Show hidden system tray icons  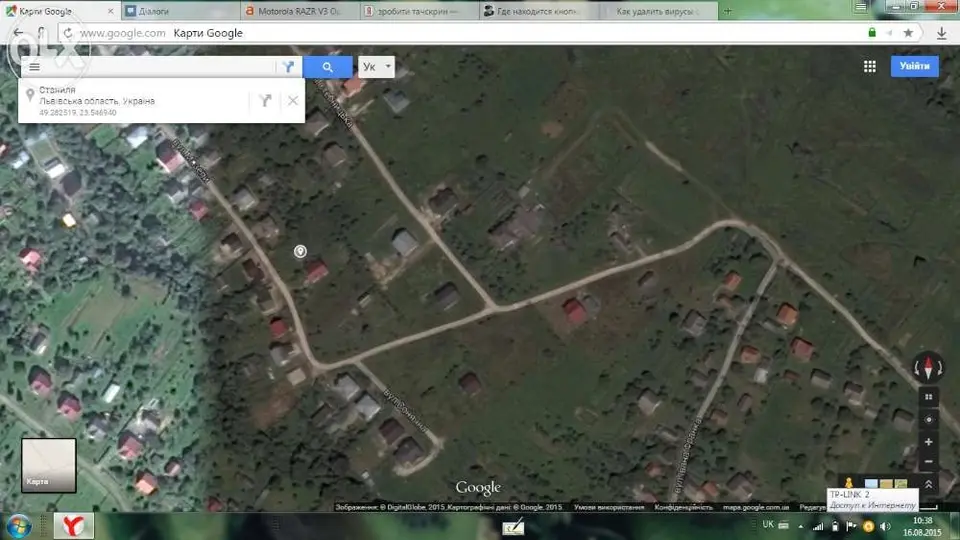coord(800,526)
